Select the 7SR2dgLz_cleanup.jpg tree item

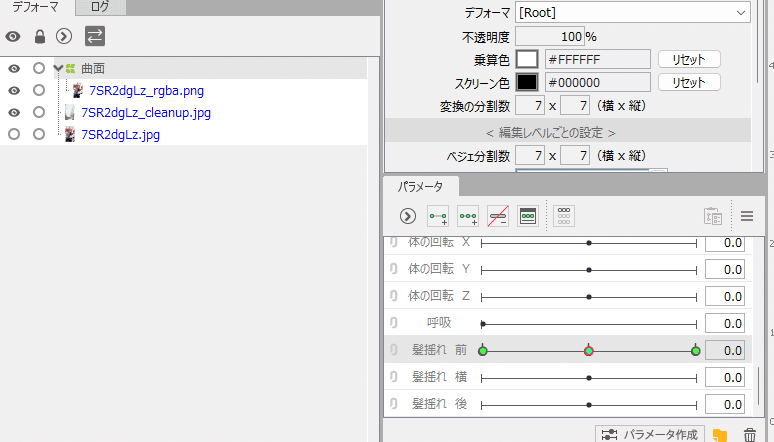[x=146, y=113]
